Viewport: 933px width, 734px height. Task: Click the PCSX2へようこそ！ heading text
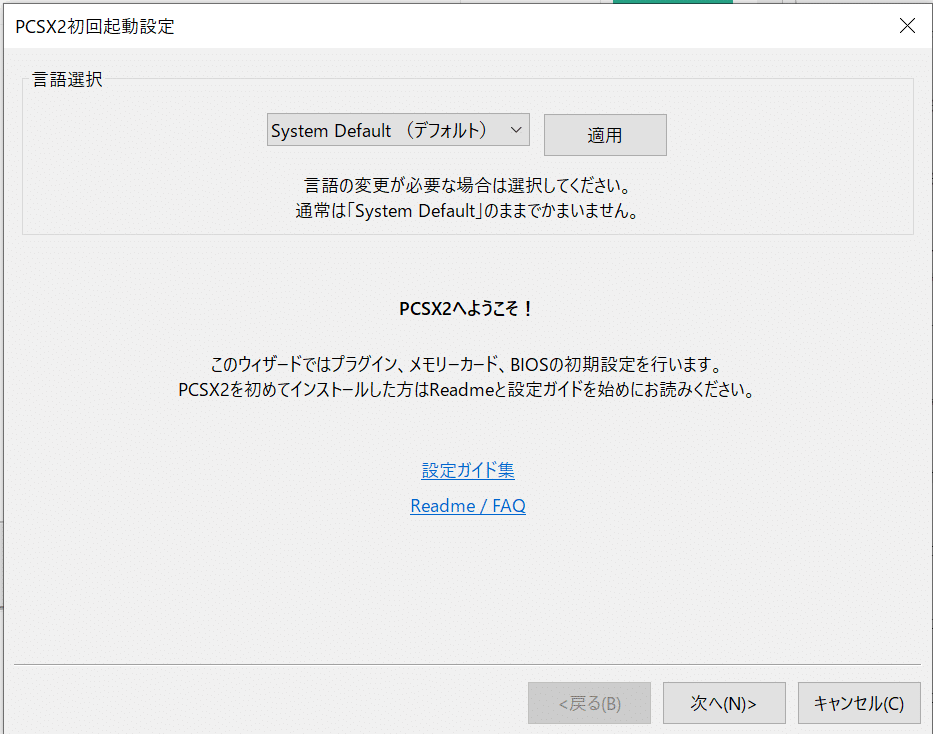coord(466,309)
